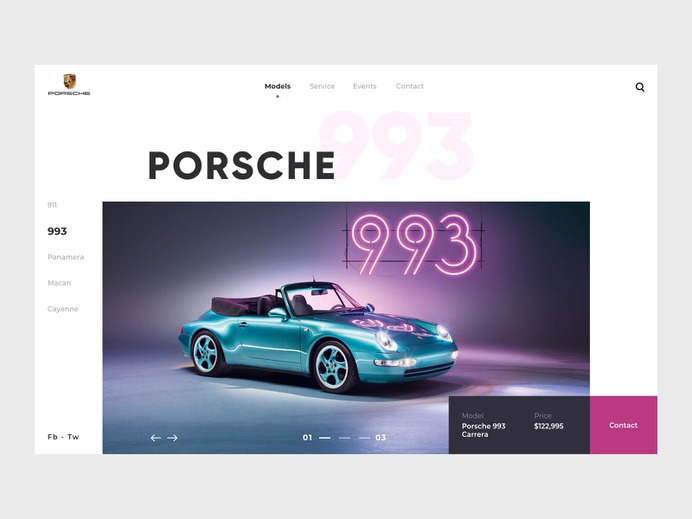Open the Service navigation tab
The image size is (692, 519).
tap(322, 86)
